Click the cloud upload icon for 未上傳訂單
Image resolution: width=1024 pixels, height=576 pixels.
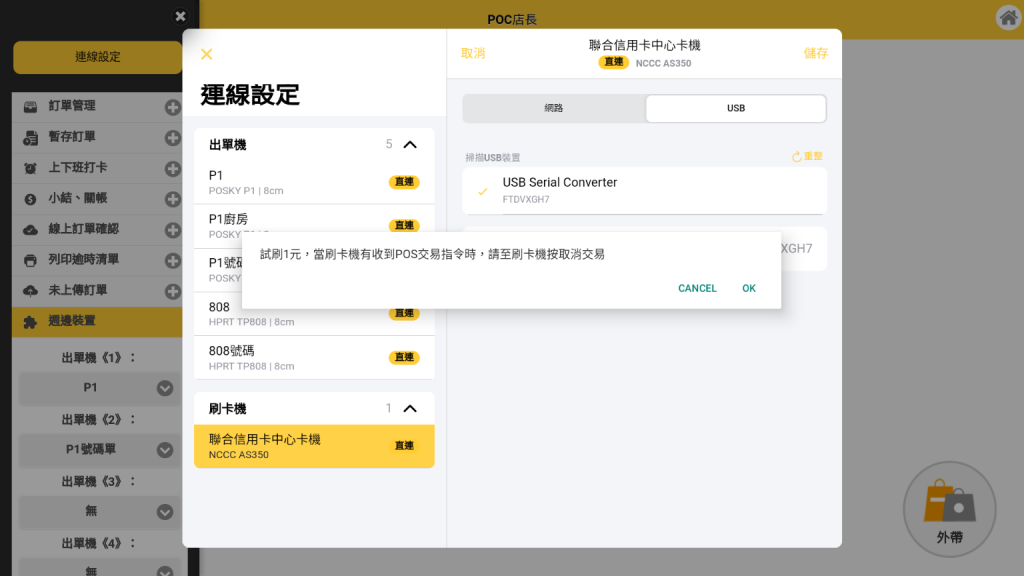click(30, 291)
